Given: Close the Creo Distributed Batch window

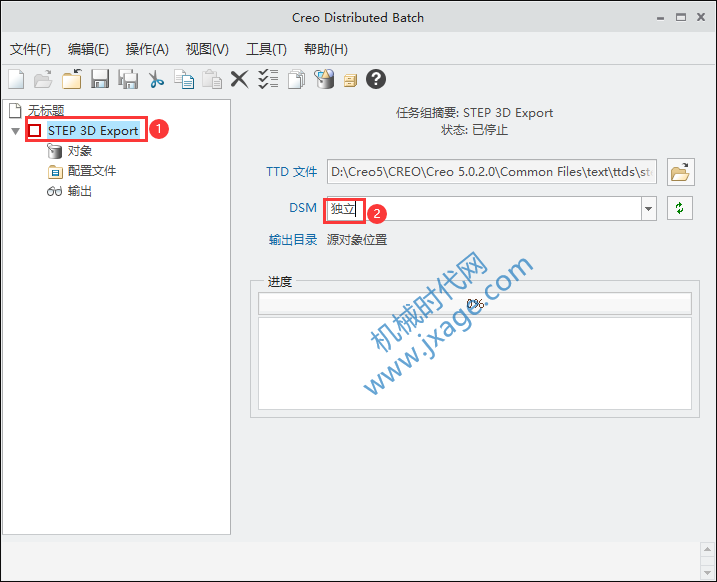Looking at the screenshot, I should [x=701, y=17].
